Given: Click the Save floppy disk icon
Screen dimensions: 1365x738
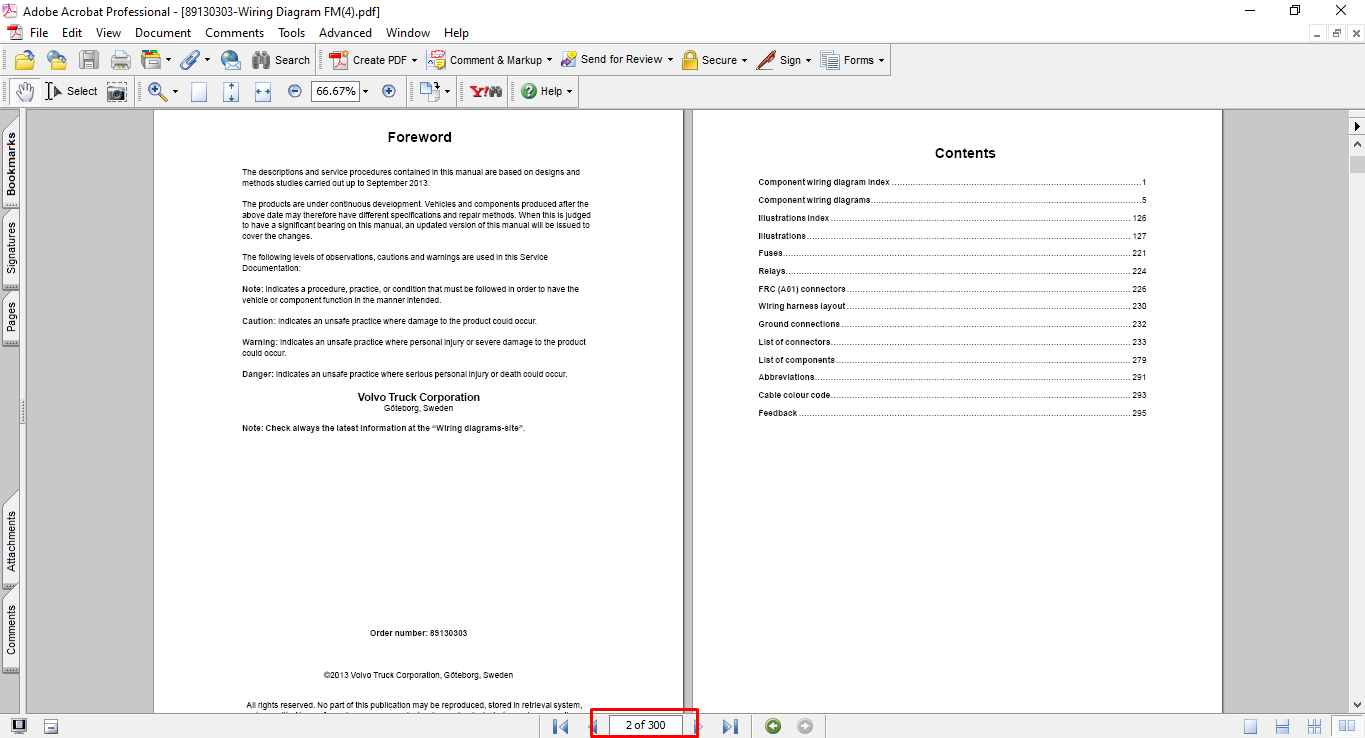Looking at the screenshot, I should click(x=89, y=60).
